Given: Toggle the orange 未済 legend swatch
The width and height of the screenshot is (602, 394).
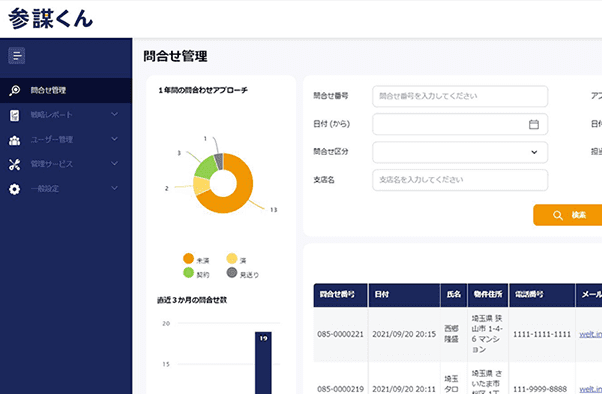Looking at the screenshot, I should 188,258.
